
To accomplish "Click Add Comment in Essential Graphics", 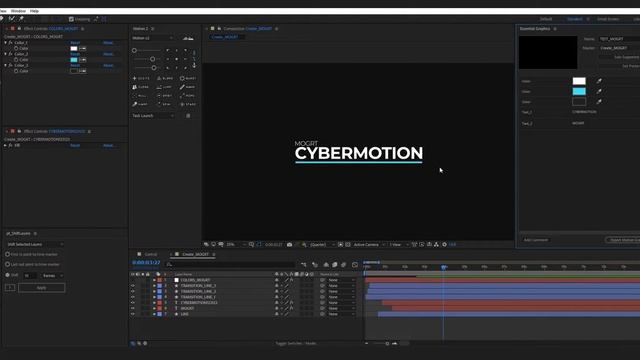I will point(536,240).
